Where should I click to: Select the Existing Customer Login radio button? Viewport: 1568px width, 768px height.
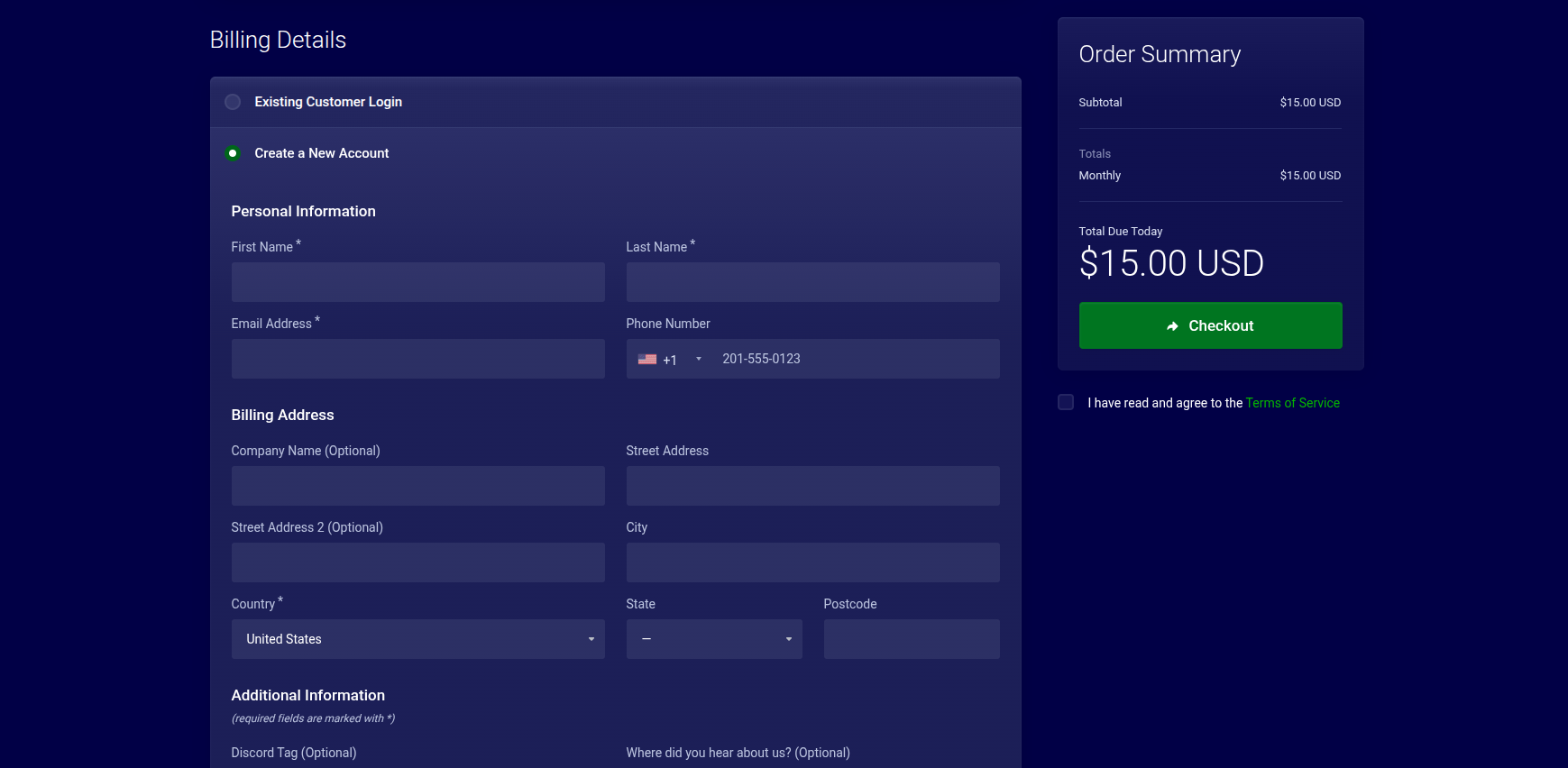click(233, 102)
